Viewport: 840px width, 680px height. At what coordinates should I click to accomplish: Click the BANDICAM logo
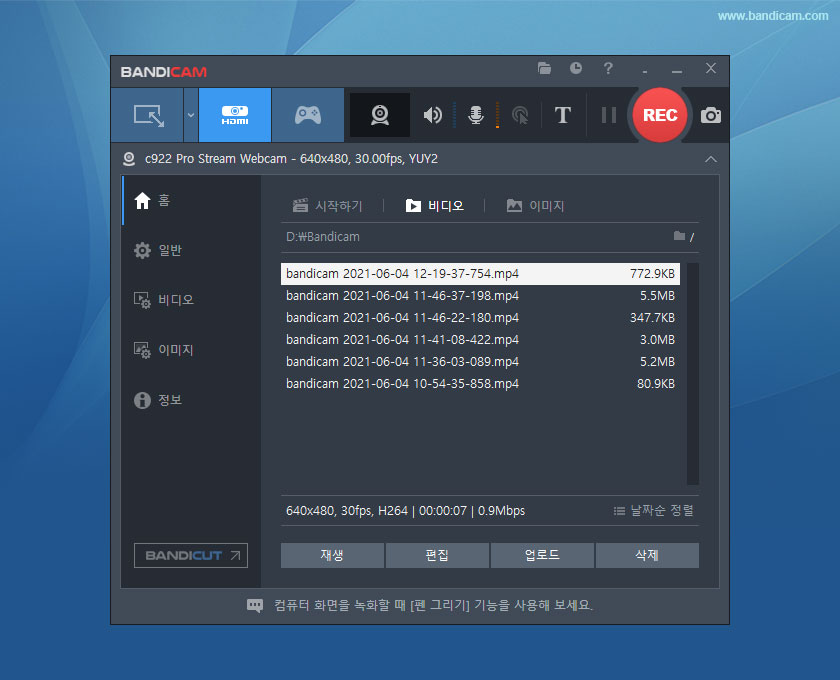pos(163,72)
